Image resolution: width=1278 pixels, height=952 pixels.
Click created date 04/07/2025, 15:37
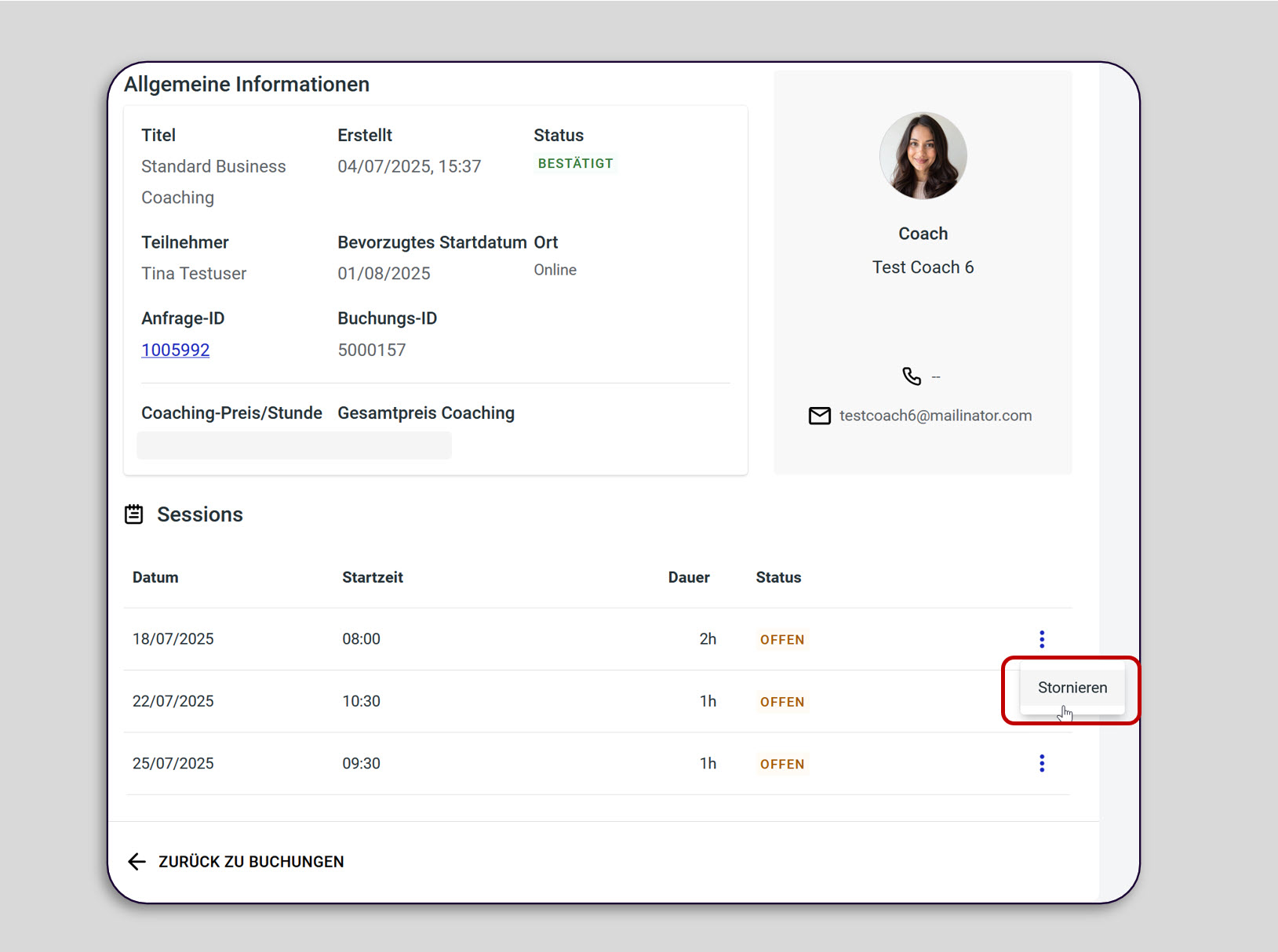coord(410,166)
